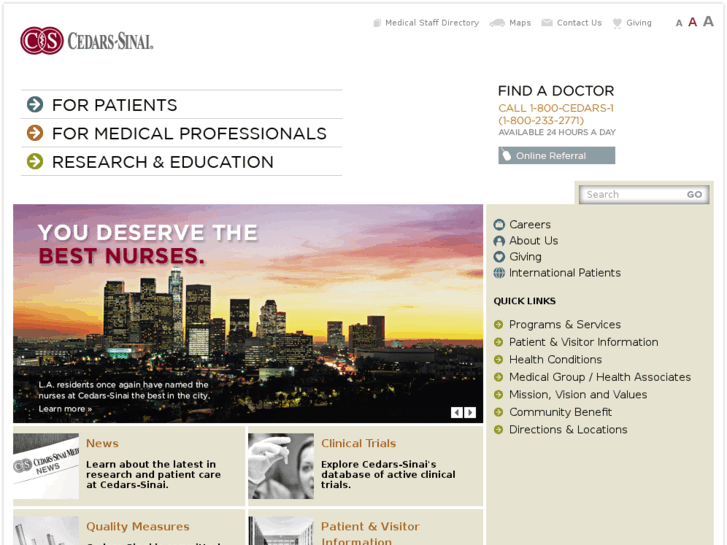Click the News newspaper thumbnail
The image size is (727, 545).
click(x=46, y=466)
